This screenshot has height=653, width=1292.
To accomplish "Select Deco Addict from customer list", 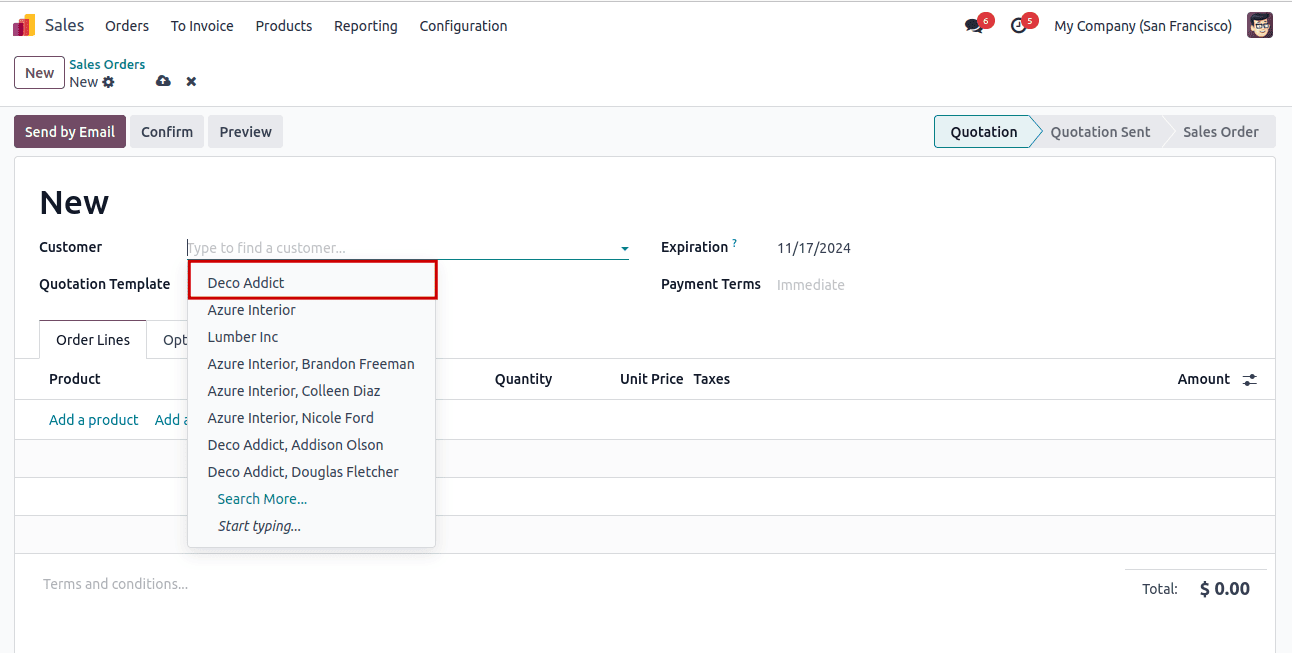I will 246,283.
